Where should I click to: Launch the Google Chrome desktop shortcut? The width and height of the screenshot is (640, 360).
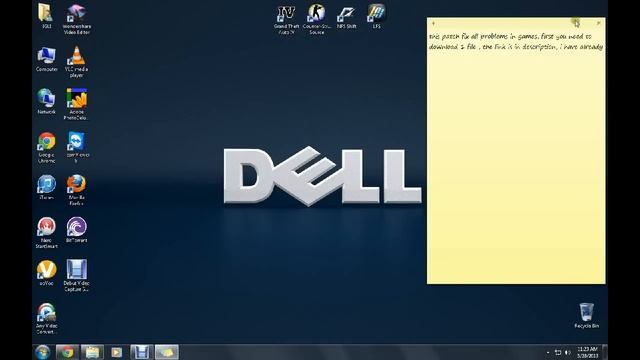tap(47, 147)
